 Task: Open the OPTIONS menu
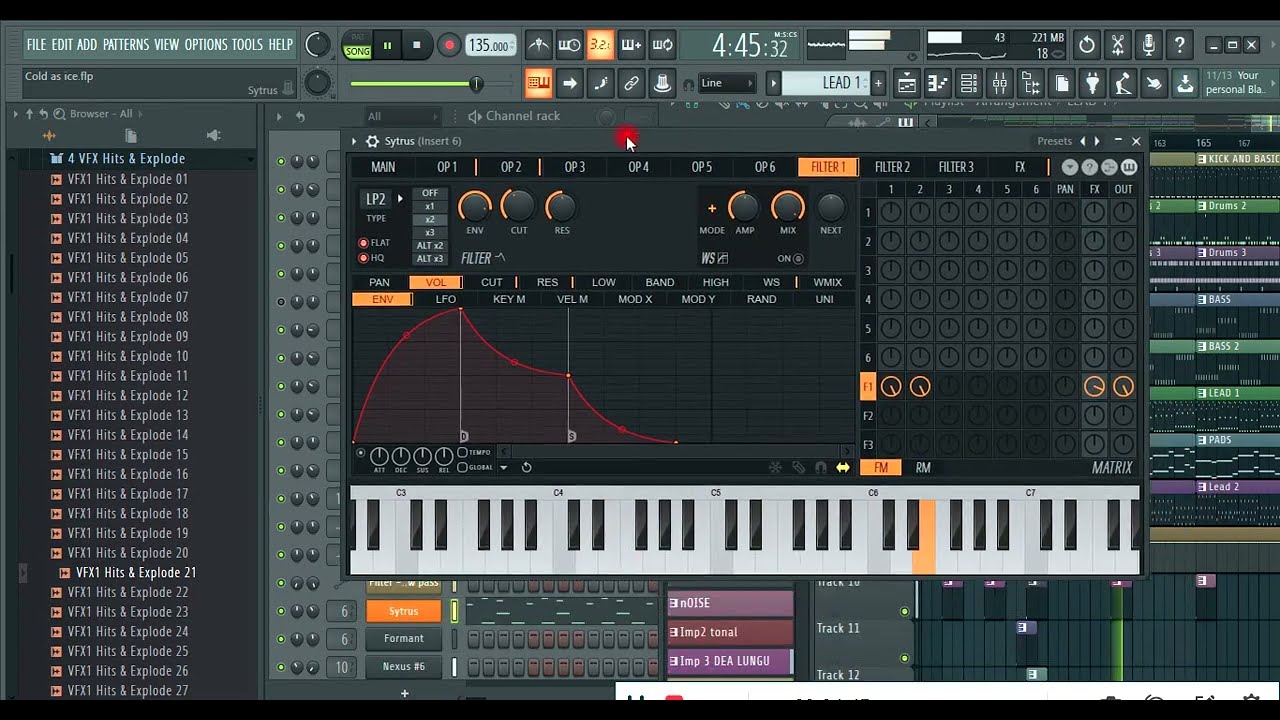[x=206, y=45]
